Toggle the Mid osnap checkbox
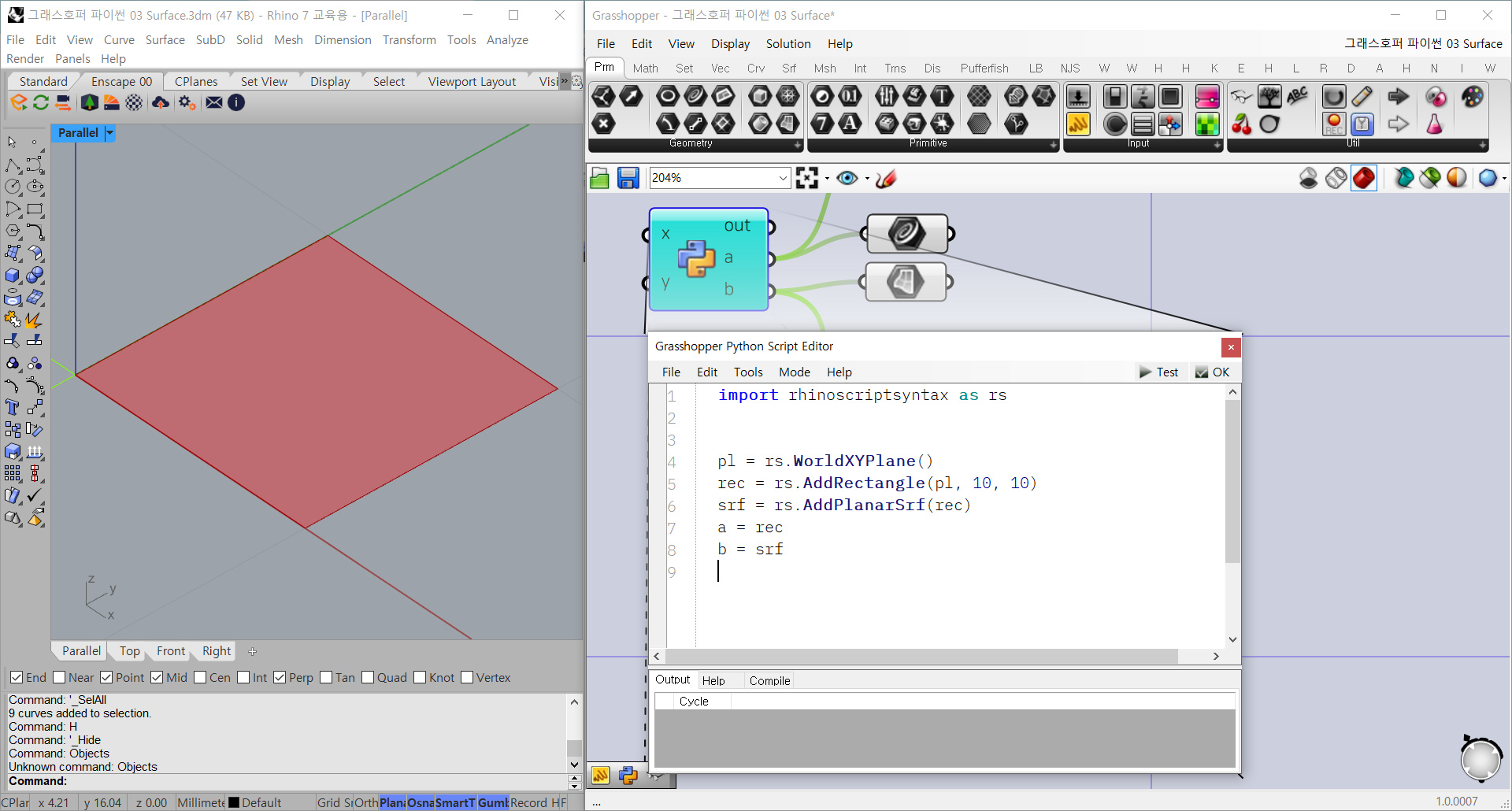Image resolution: width=1512 pixels, height=811 pixels. (157, 677)
